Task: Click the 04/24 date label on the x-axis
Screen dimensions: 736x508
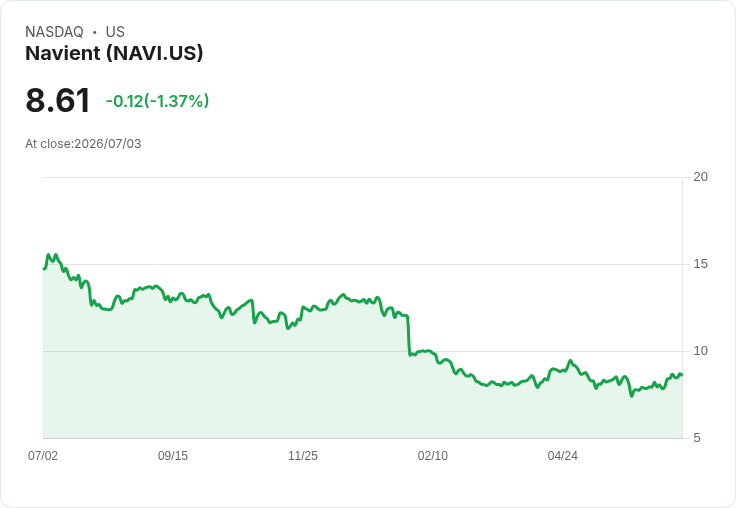Action: coord(563,456)
